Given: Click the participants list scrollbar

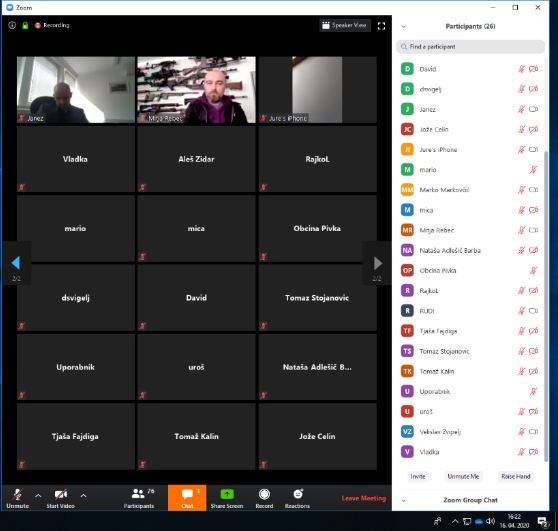Looking at the screenshot, I should point(546,306).
